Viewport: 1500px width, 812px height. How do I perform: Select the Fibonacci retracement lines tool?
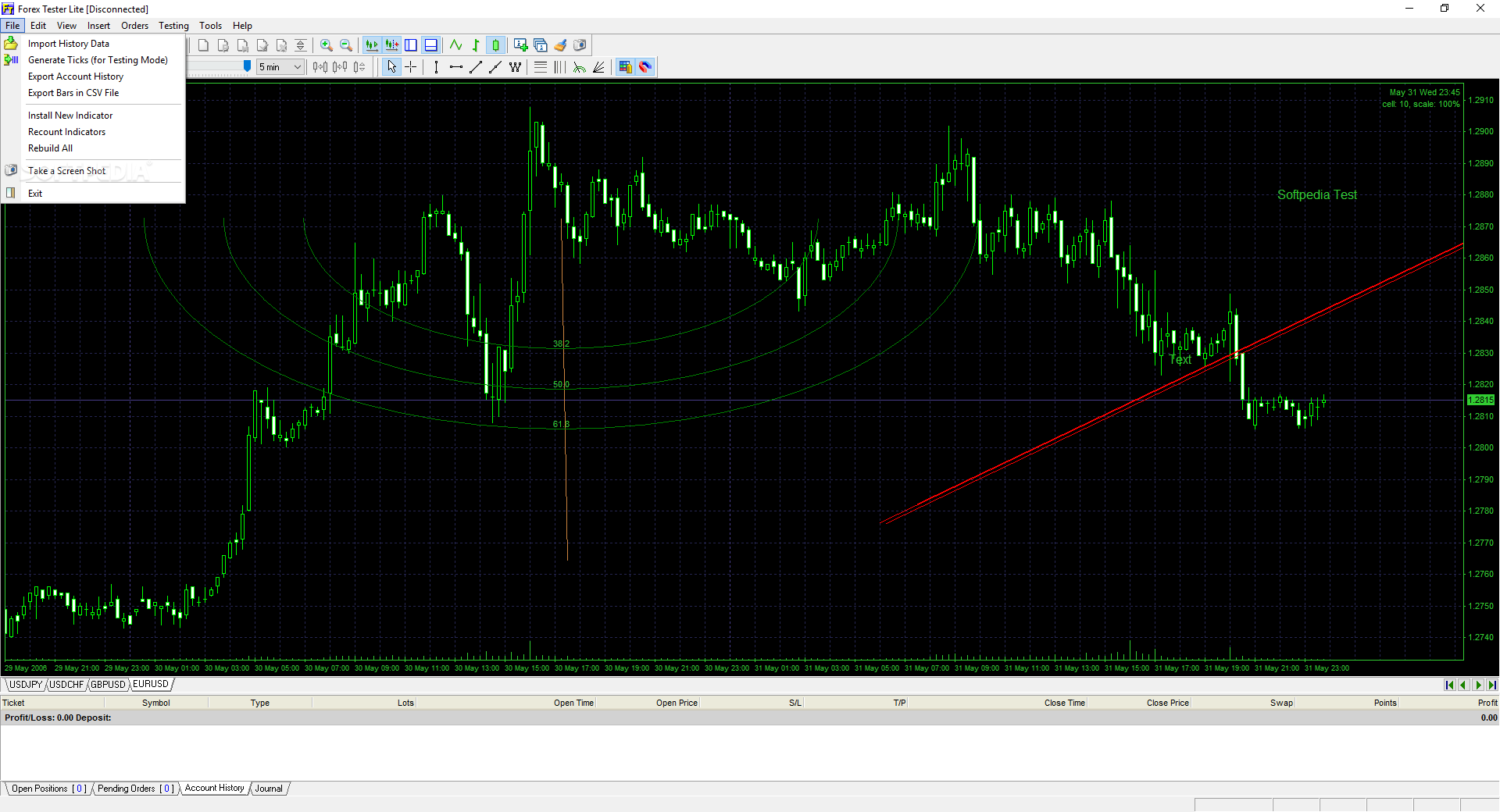541,67
